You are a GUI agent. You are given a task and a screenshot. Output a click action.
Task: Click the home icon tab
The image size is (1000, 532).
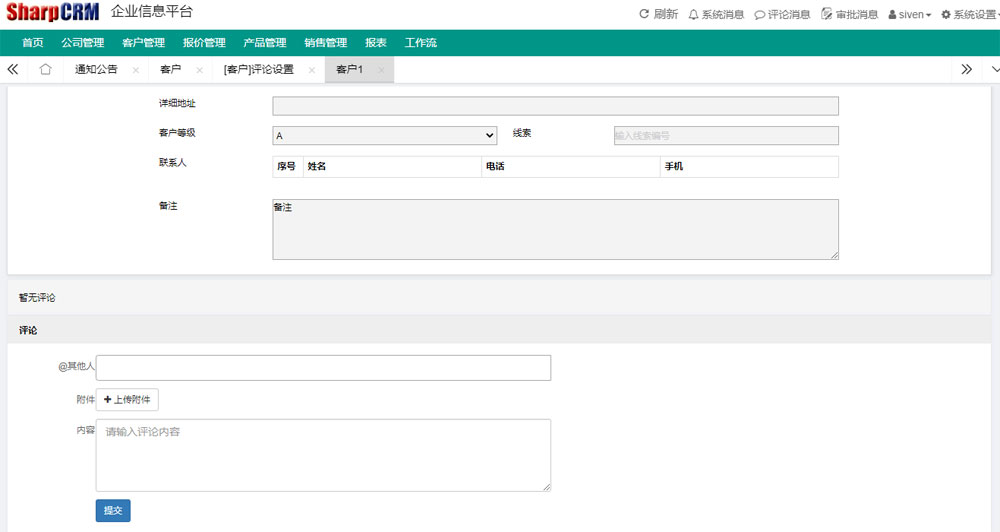45,70
